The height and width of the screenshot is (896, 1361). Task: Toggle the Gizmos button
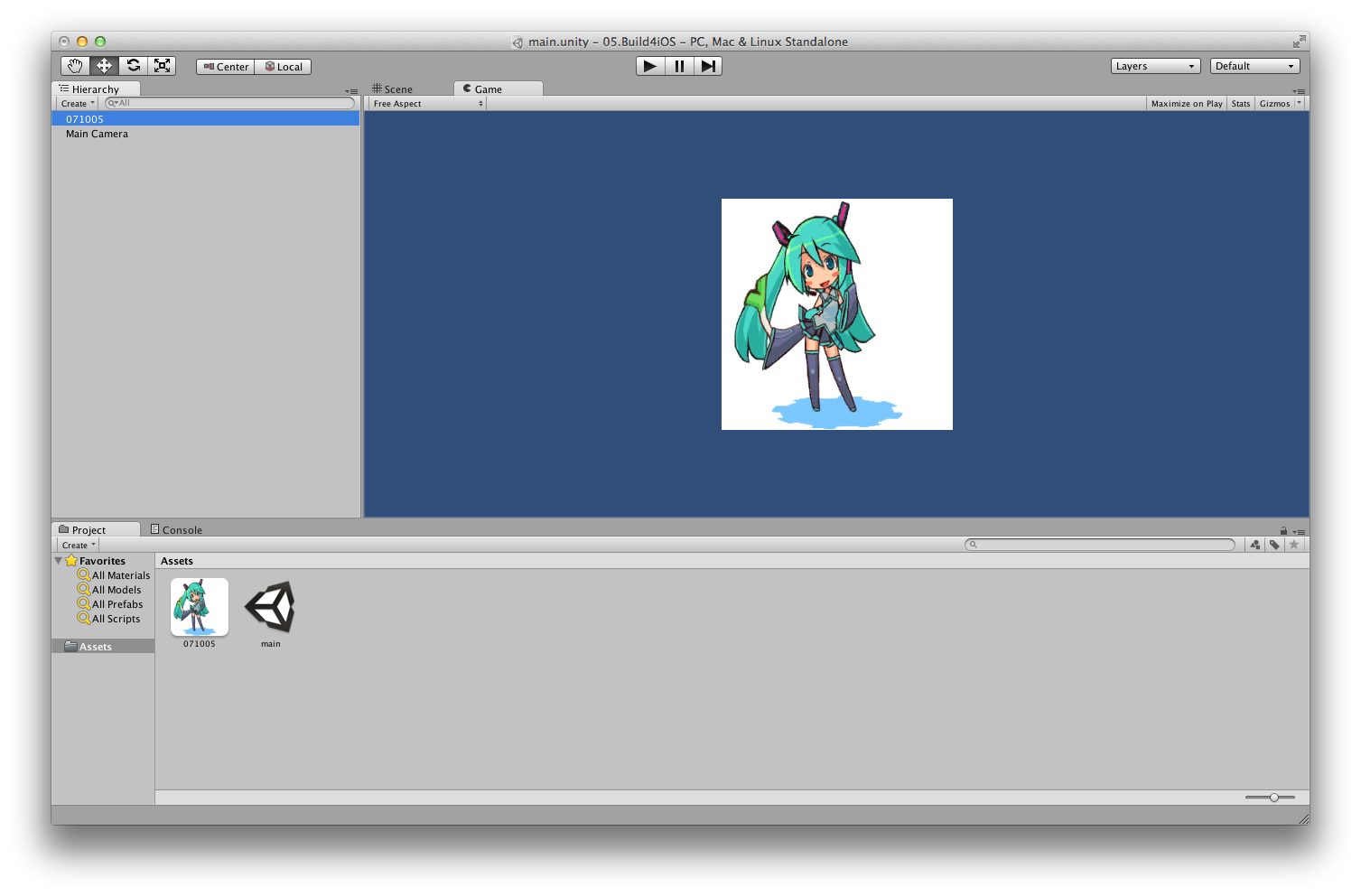pos(1274,104)
